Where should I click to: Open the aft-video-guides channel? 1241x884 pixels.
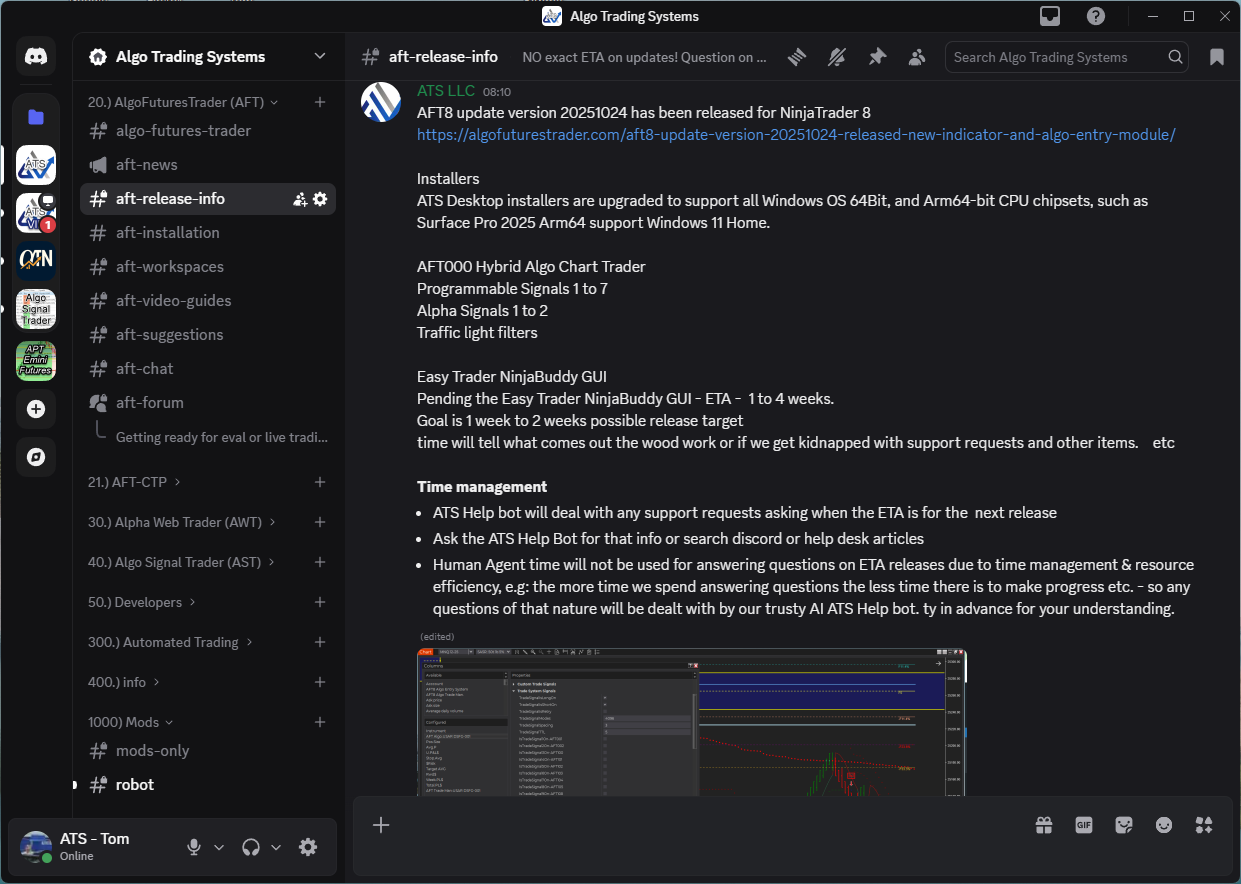coord(208,301)
